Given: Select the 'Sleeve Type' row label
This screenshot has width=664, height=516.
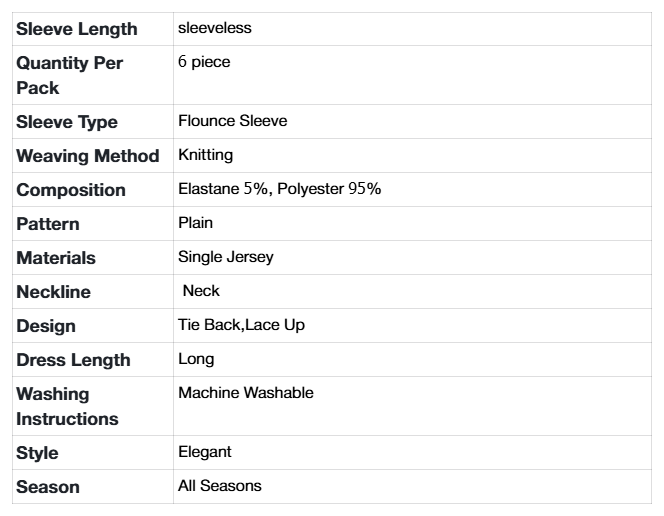Looking at the screenshot, I should (x=67, y=122).
